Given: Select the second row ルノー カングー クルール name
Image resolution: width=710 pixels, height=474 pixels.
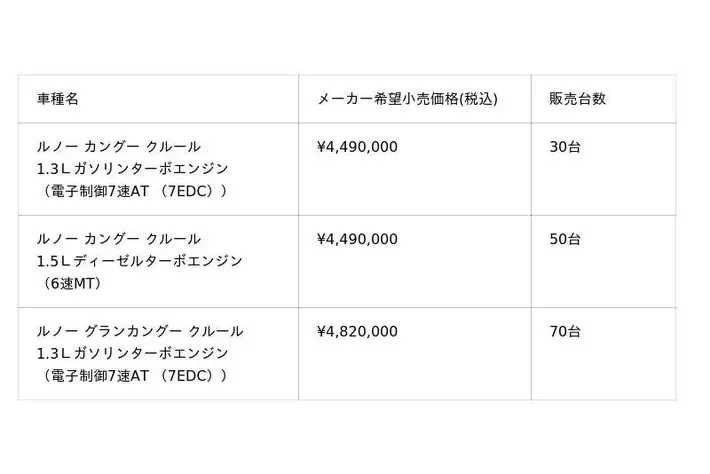Looking at the screenshot, I should tap(119, 239).
